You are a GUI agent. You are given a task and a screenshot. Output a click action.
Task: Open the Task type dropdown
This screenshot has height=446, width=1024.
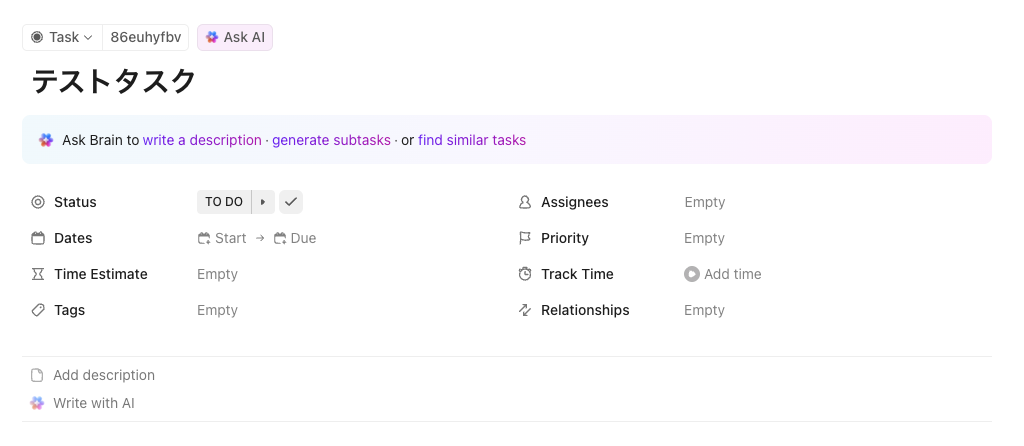click(62, 37)
